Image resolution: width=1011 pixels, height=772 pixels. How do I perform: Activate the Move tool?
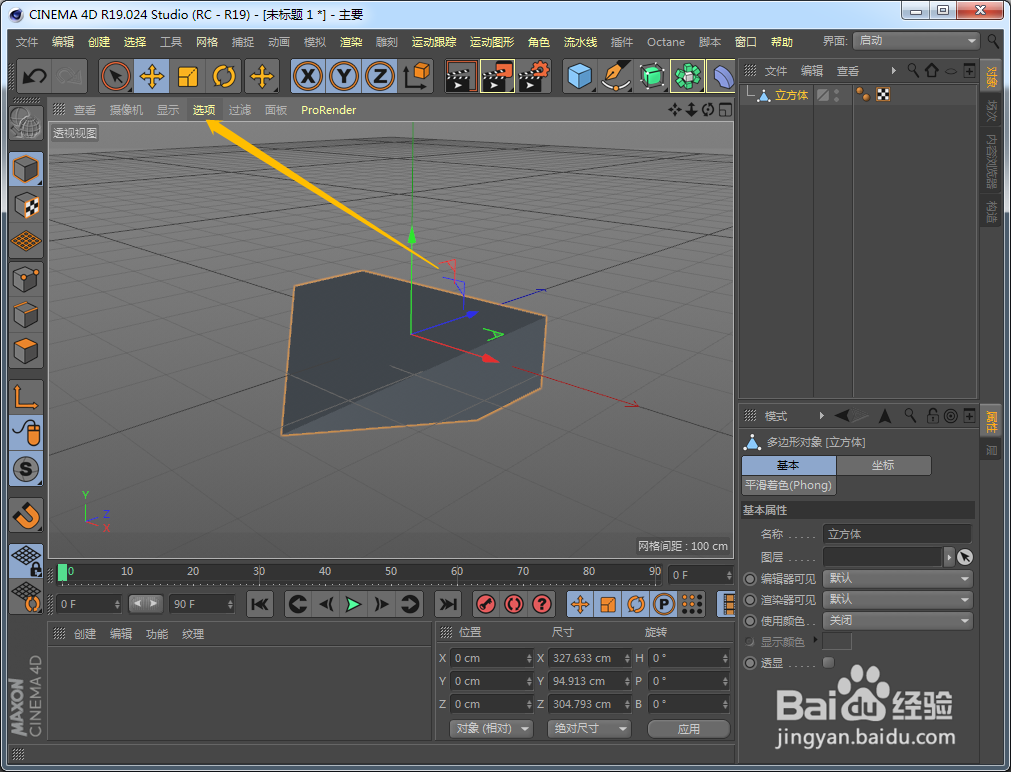click(x=152, y=77)
